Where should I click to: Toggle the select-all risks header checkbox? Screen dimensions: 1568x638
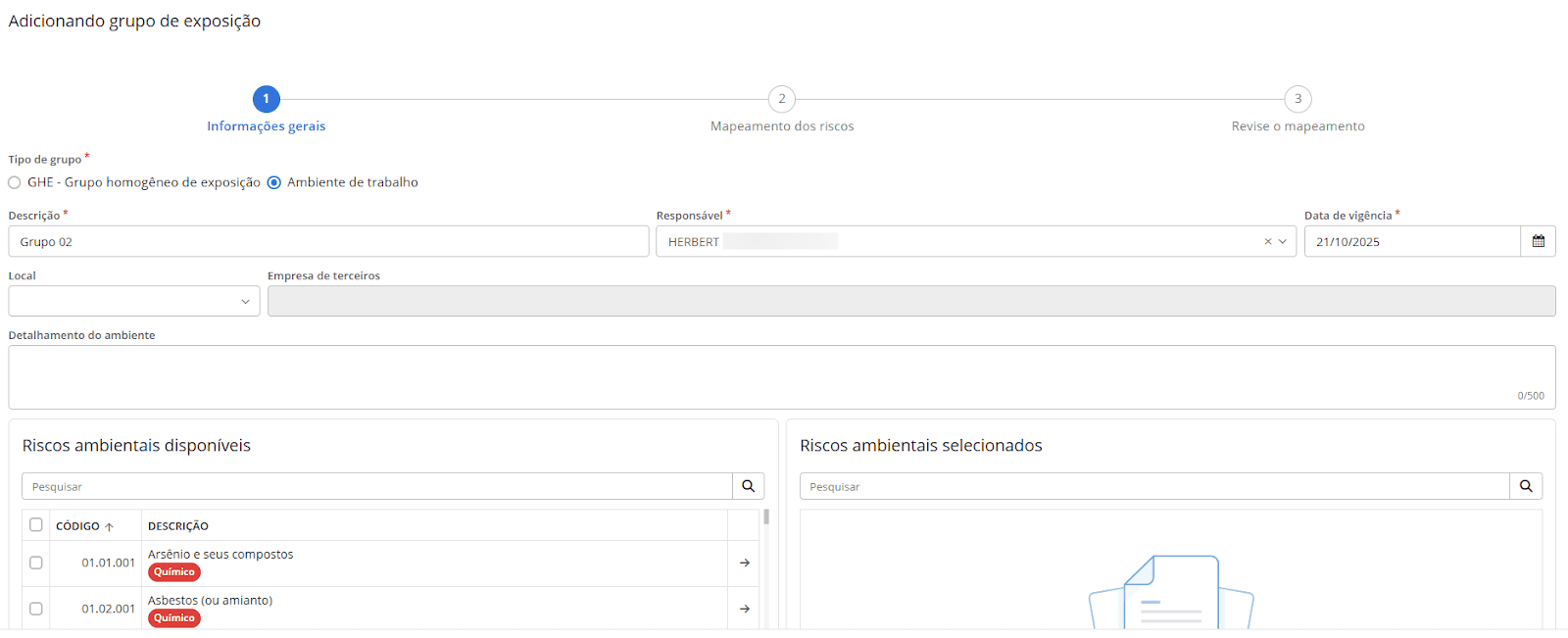point(36,525)
